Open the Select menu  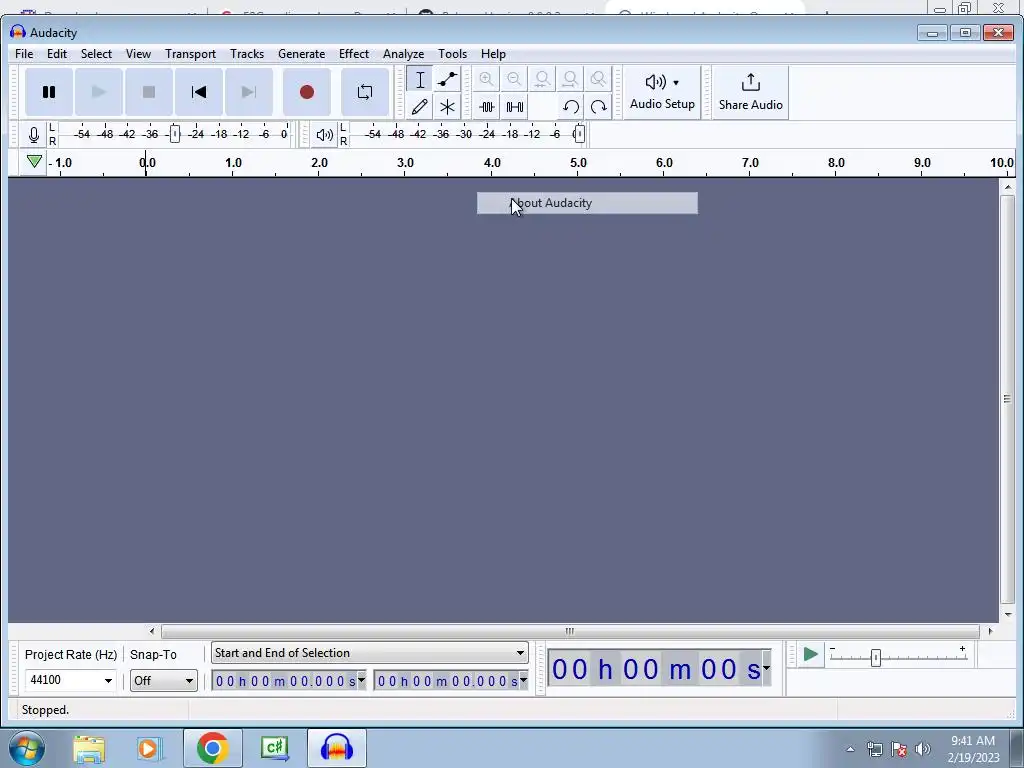[97, 54]
